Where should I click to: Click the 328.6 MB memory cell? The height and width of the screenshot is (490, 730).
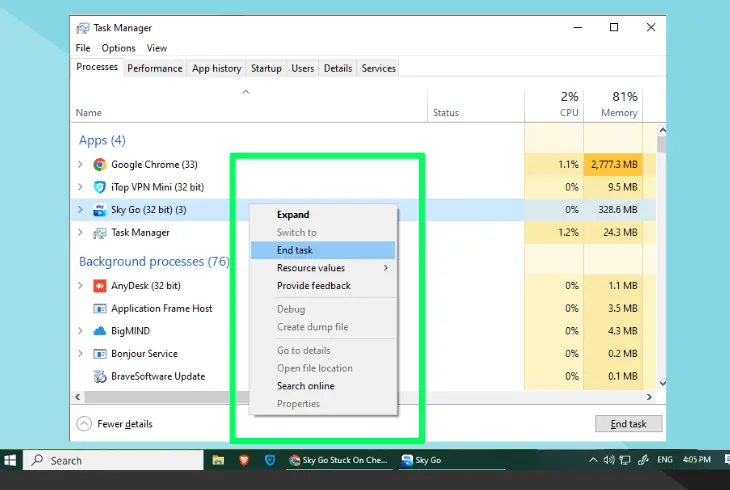(613, 210)
